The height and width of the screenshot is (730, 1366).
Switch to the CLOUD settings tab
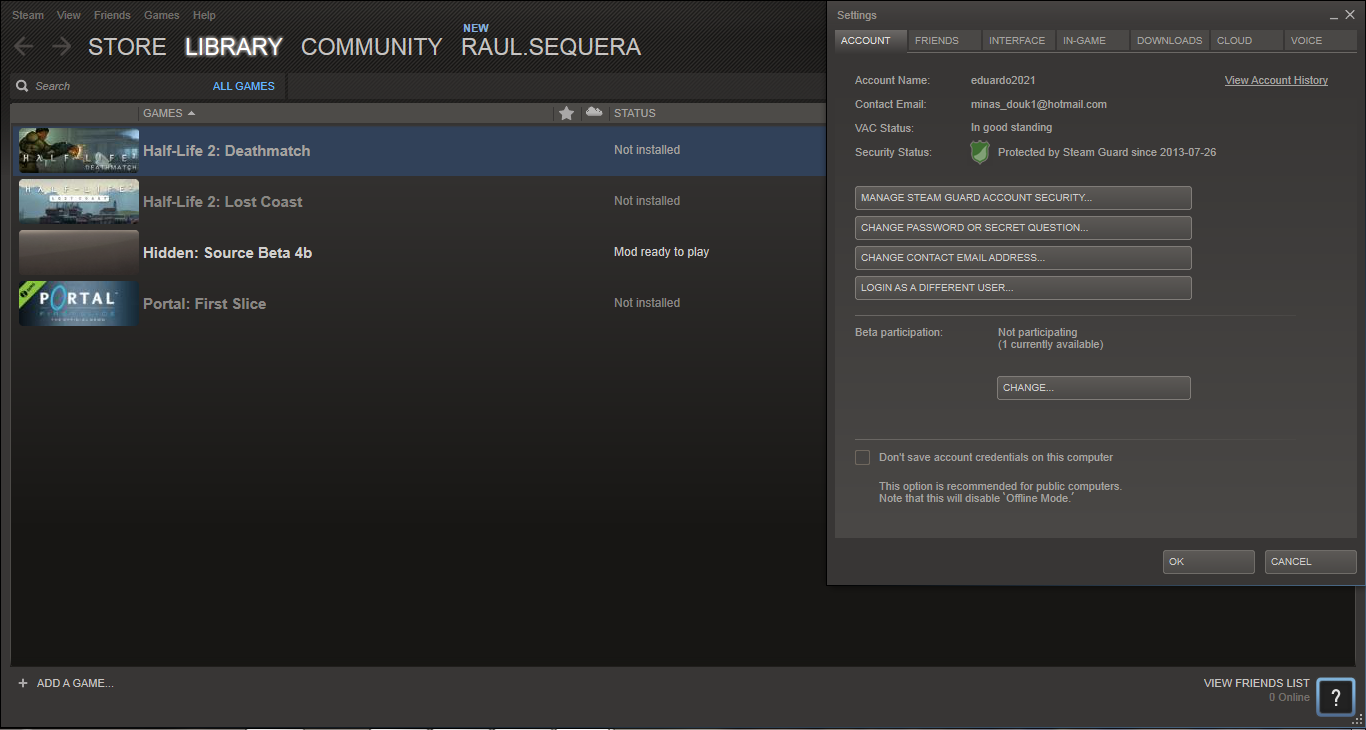click(x=1247, y=40)
